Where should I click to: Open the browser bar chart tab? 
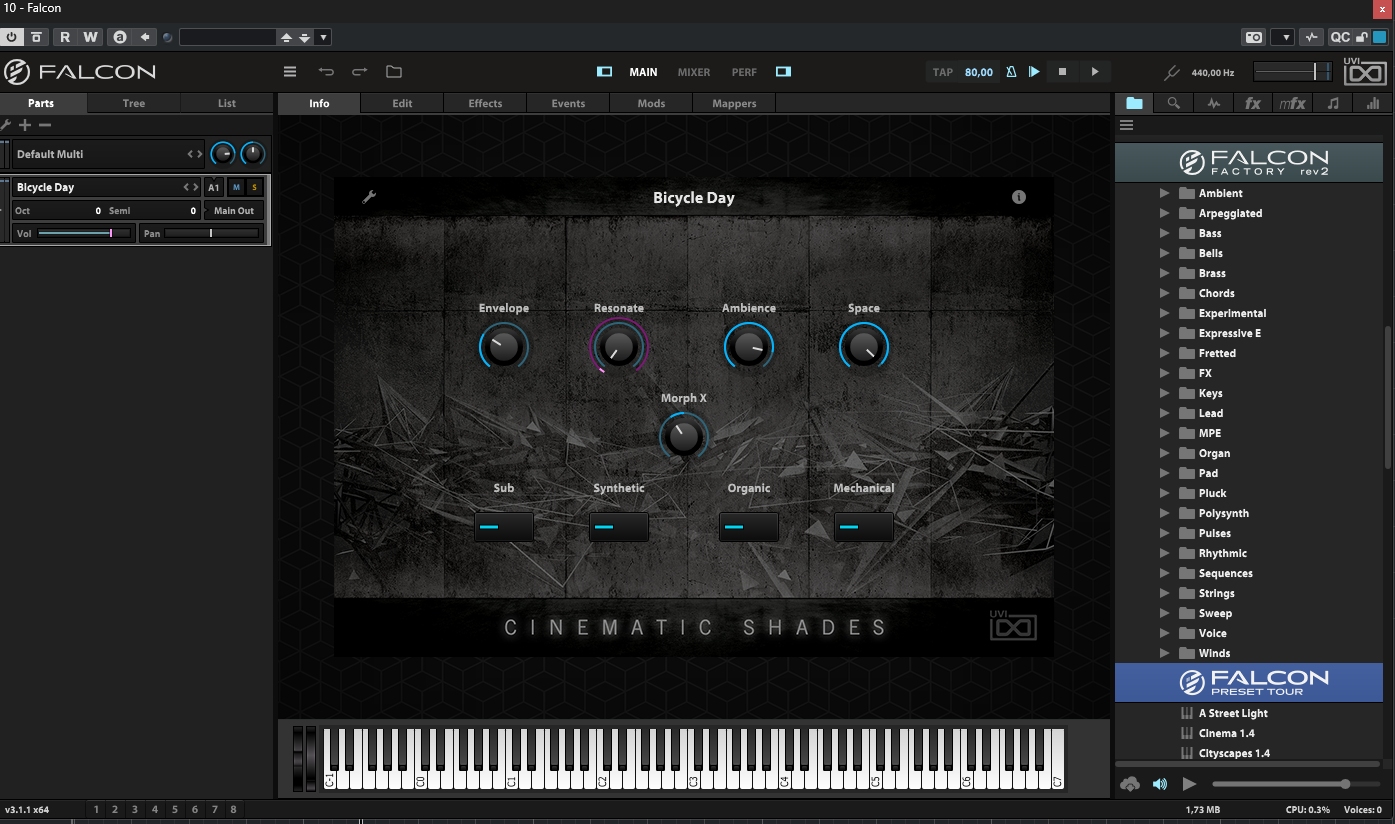point(1373,103)
